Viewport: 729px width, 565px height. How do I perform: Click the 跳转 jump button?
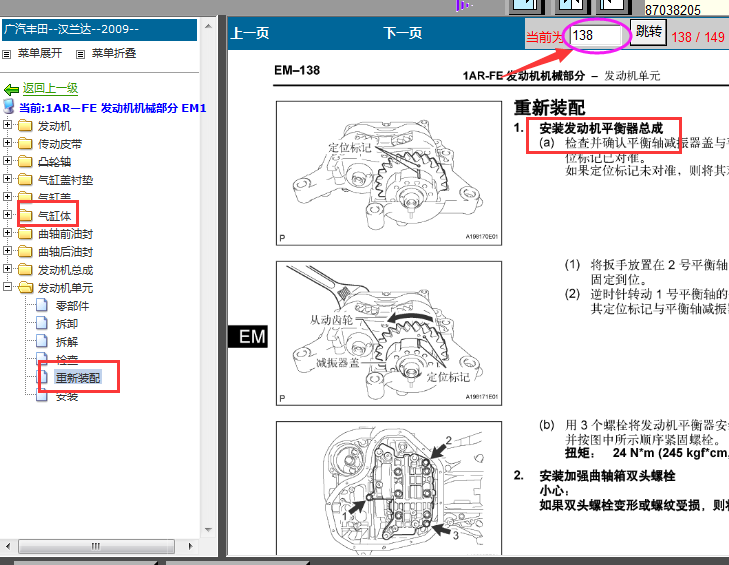(649, 31)
